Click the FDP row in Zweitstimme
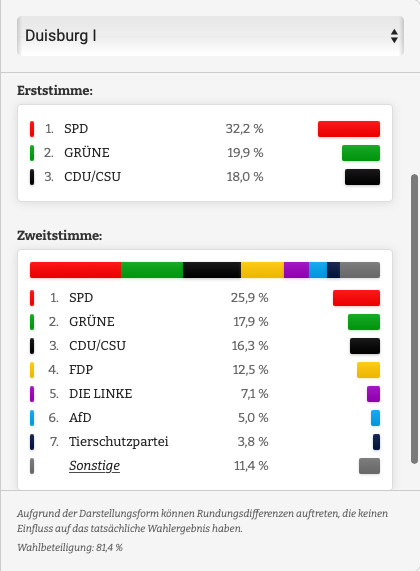 [x=205, y=370]
